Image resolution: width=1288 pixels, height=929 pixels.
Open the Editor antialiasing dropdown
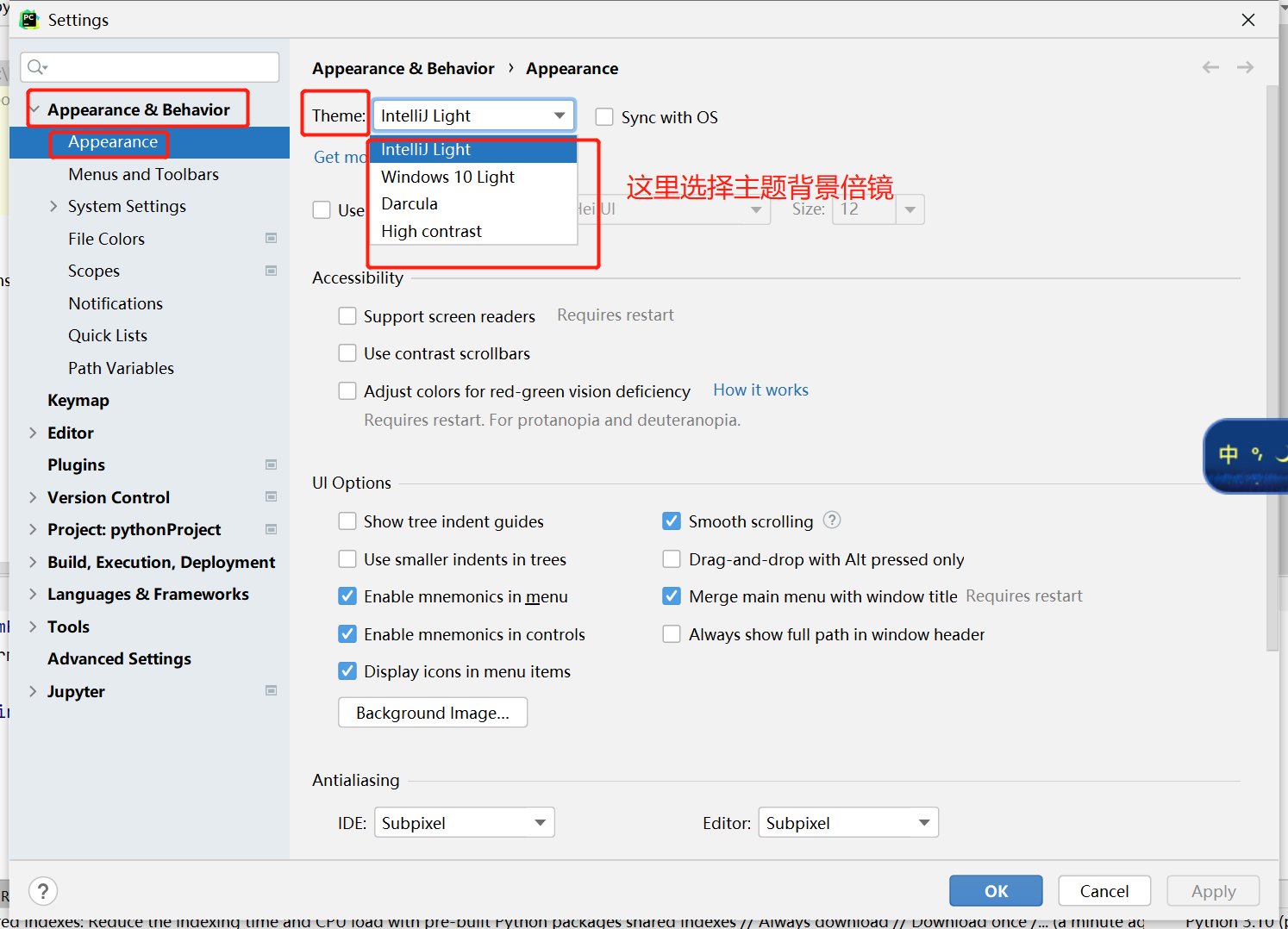(848, 823)
